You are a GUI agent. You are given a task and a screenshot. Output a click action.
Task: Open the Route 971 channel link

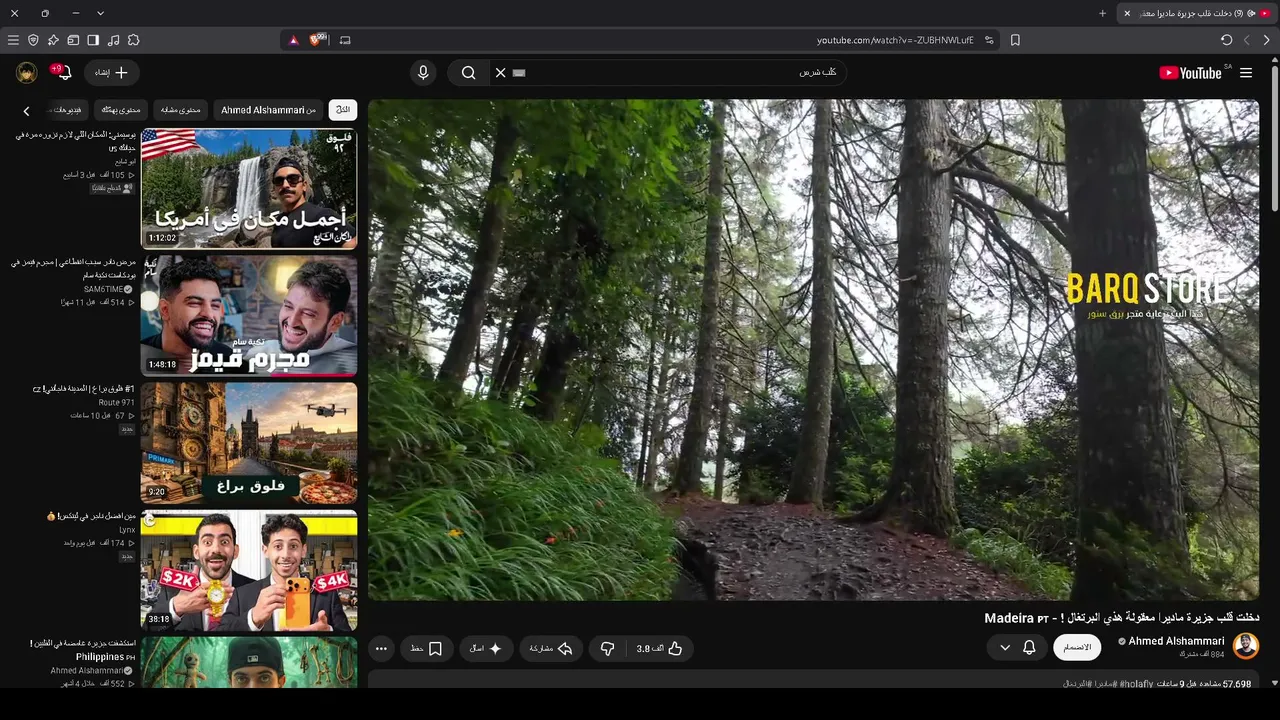(x=117, y=403)
